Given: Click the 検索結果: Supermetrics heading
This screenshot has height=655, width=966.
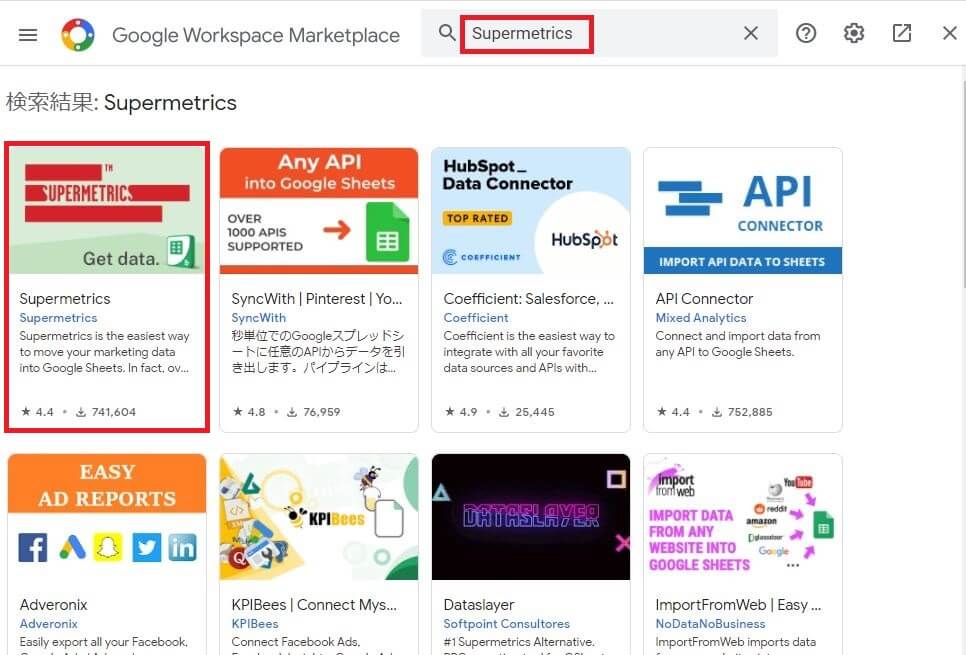Looking at the screenshot, I should [x=121, y=102].
